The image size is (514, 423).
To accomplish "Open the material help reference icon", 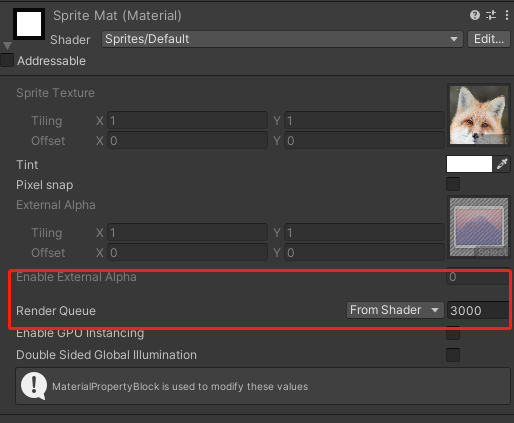I will [x=475, y=15].
